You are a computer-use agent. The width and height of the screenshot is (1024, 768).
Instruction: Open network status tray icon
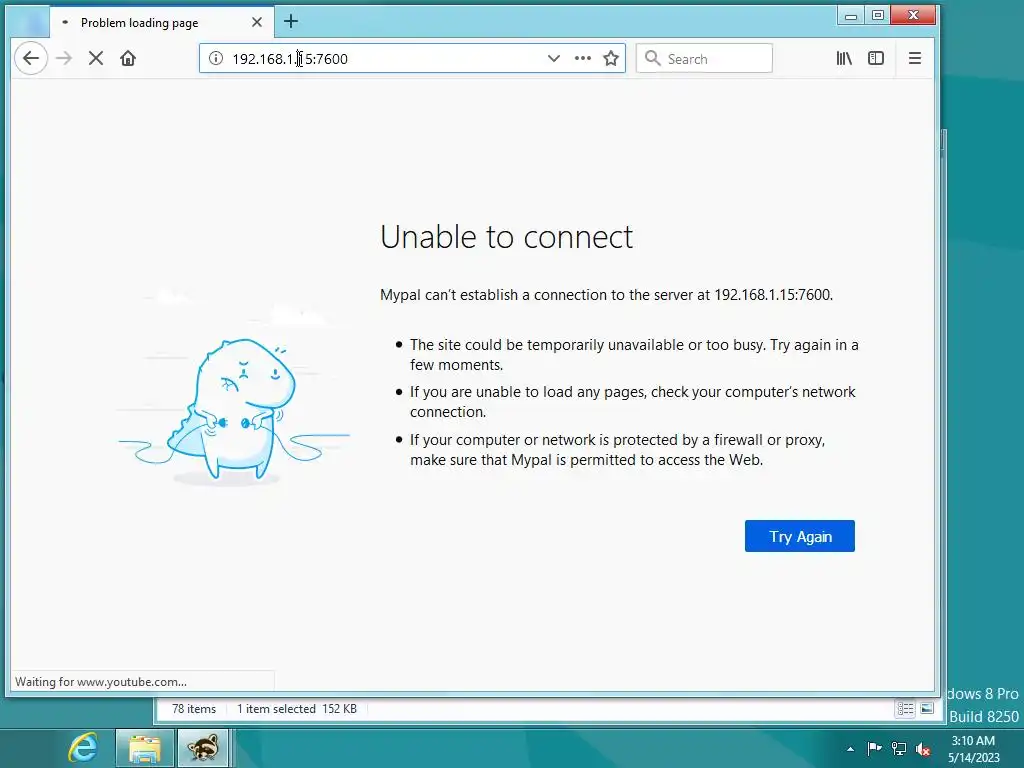899,748
